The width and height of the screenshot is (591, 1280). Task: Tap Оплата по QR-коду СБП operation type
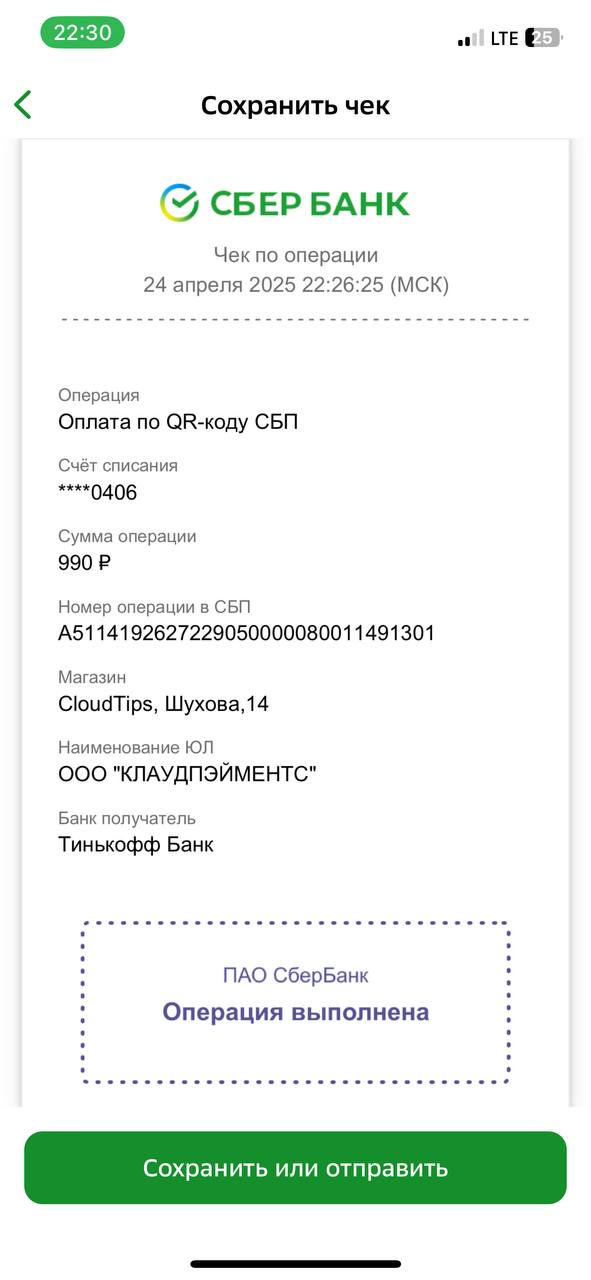(x=178, y=422)
